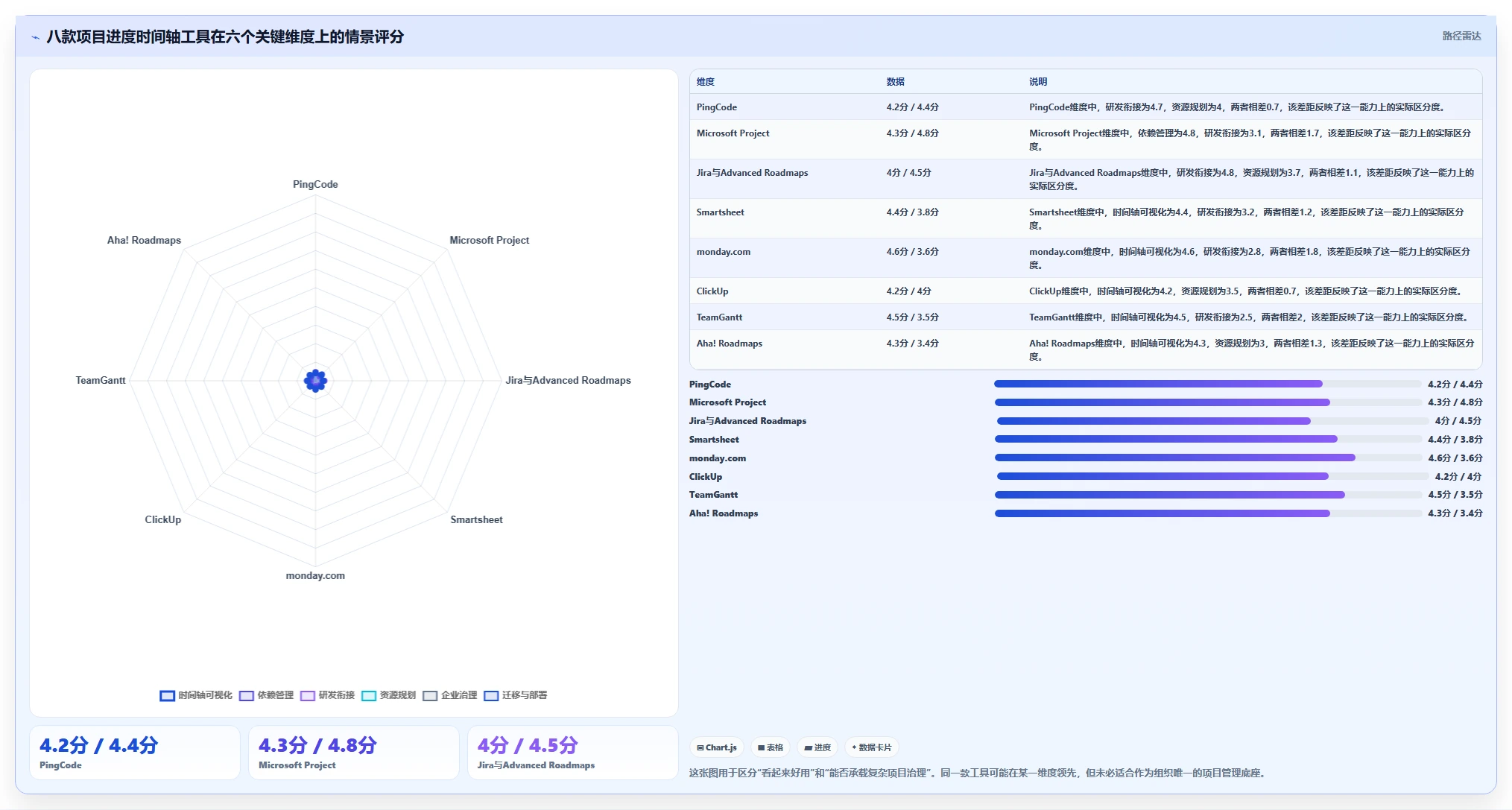Click the small icon before the page title
Image resolution: width=1512 pixels, height=810 pixels.
(x=35, y=37)
